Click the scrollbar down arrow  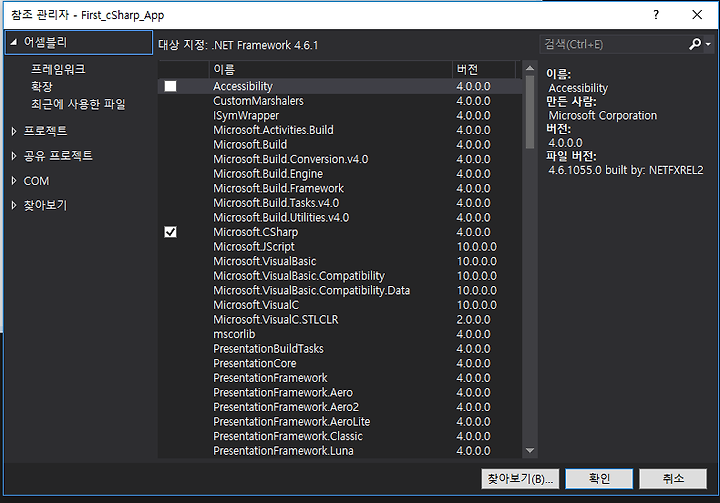[x=530, y=451]
